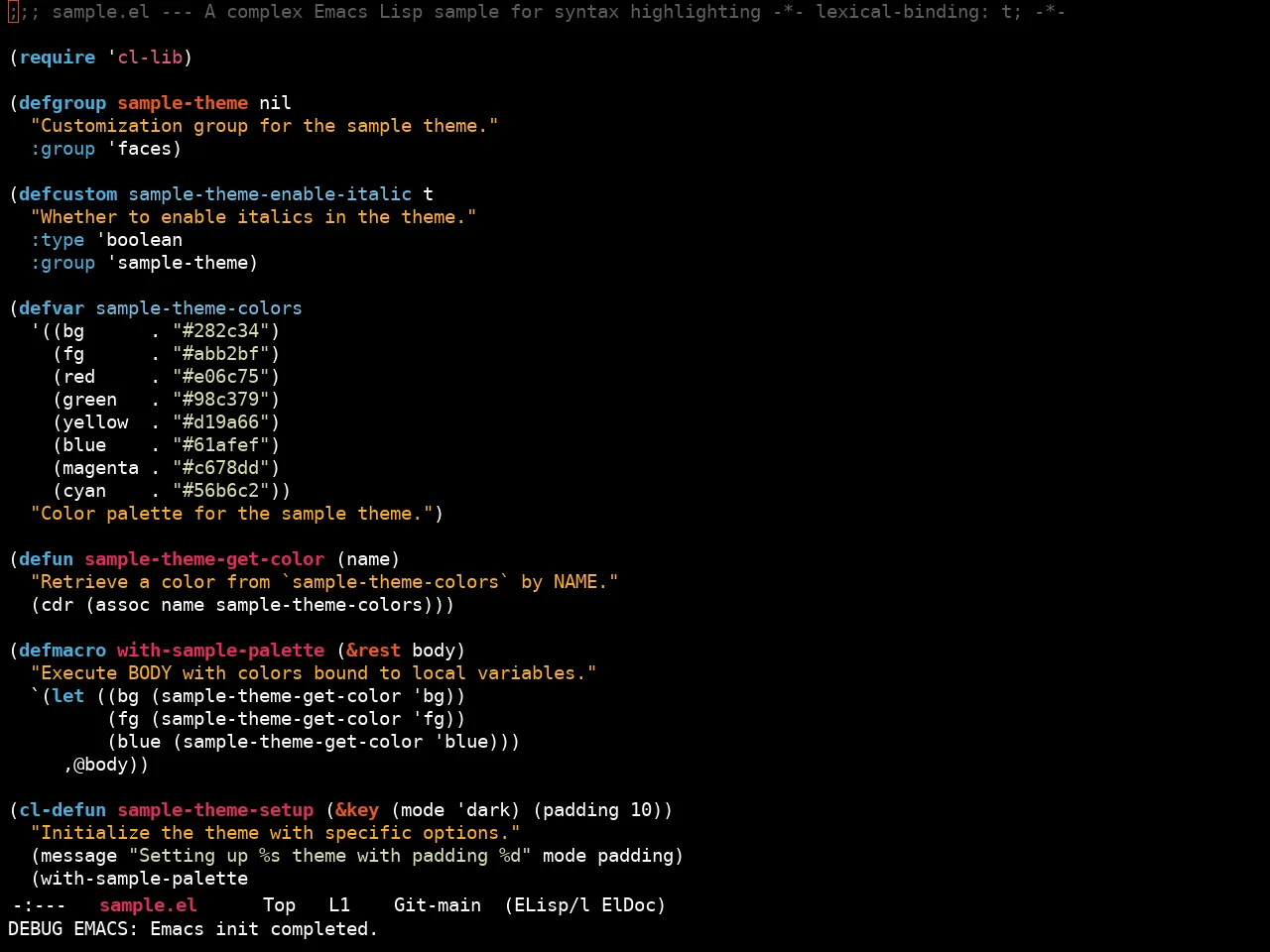Click the "Execute BODY with colors bound" docstring
This screenshot has height=952, width=1270.
click(314, 673)
